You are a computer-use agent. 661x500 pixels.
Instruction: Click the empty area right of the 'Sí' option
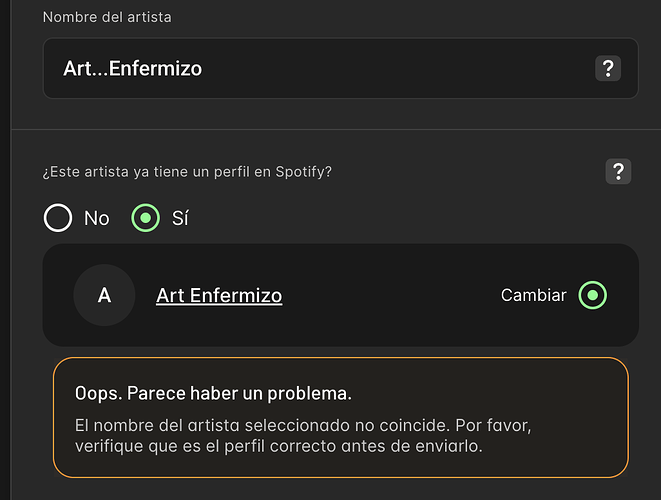(400, 217)
